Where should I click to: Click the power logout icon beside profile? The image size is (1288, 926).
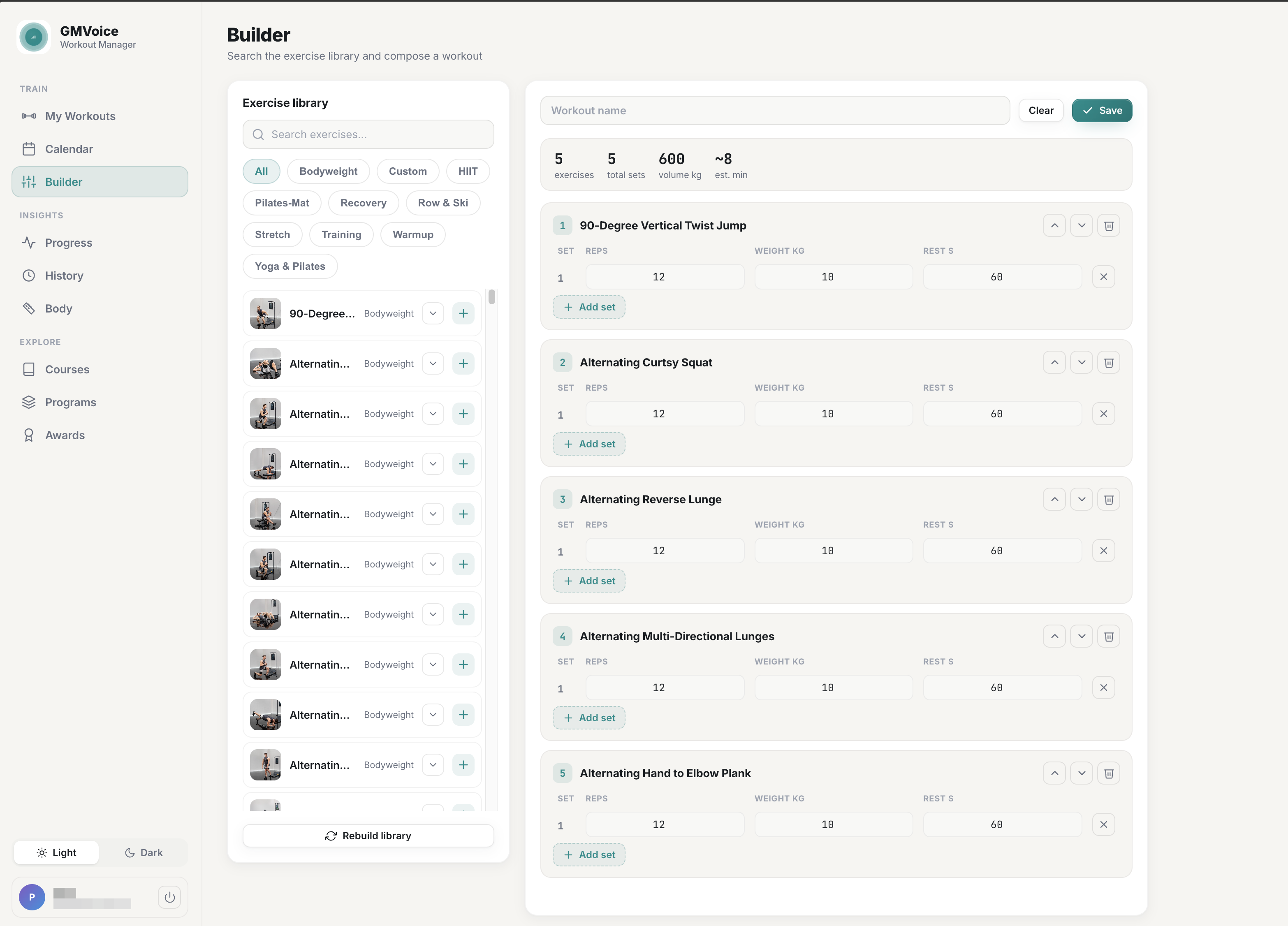(169, 897)
